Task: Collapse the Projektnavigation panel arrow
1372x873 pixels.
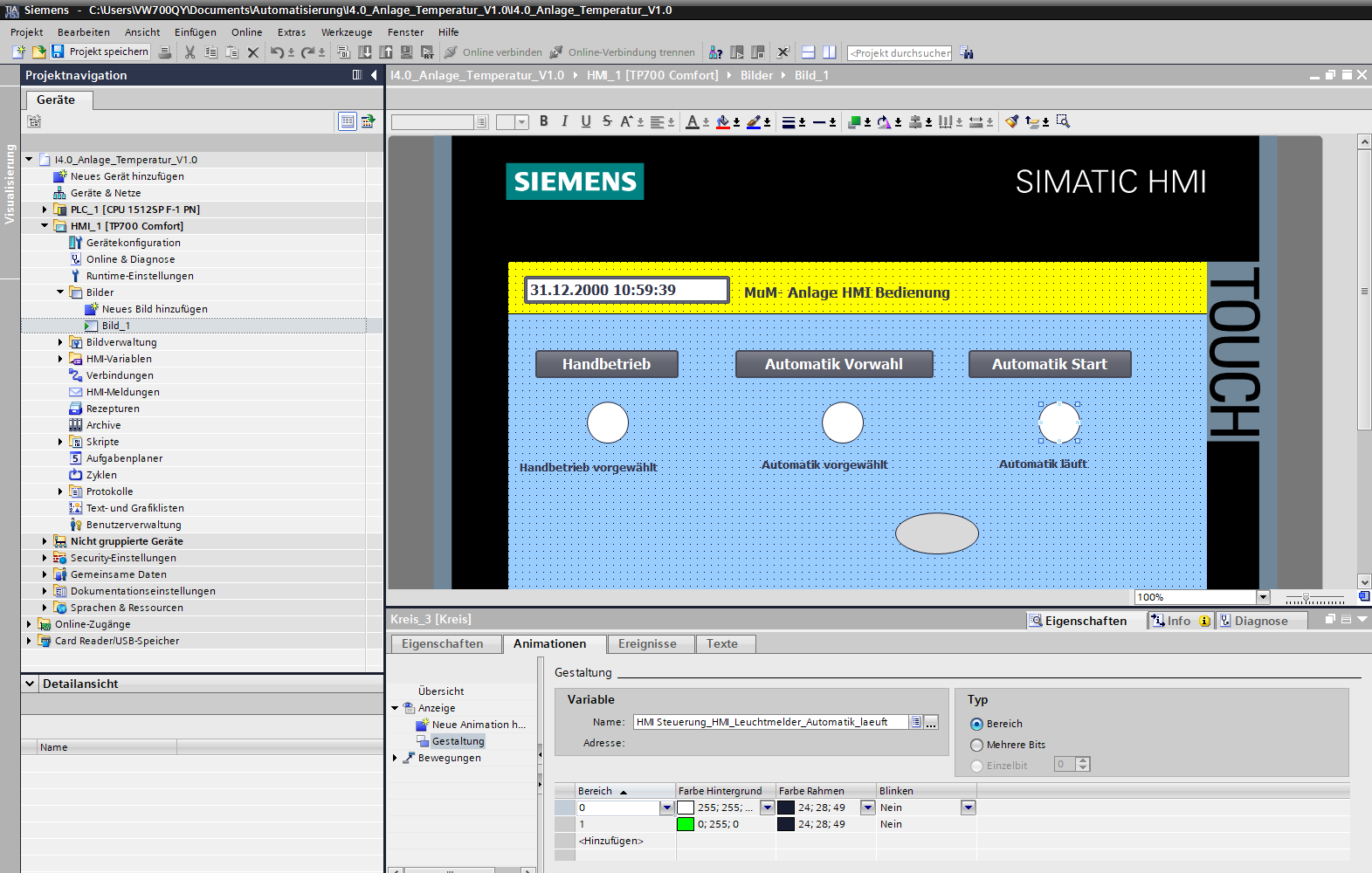Action: pos(374,75)
